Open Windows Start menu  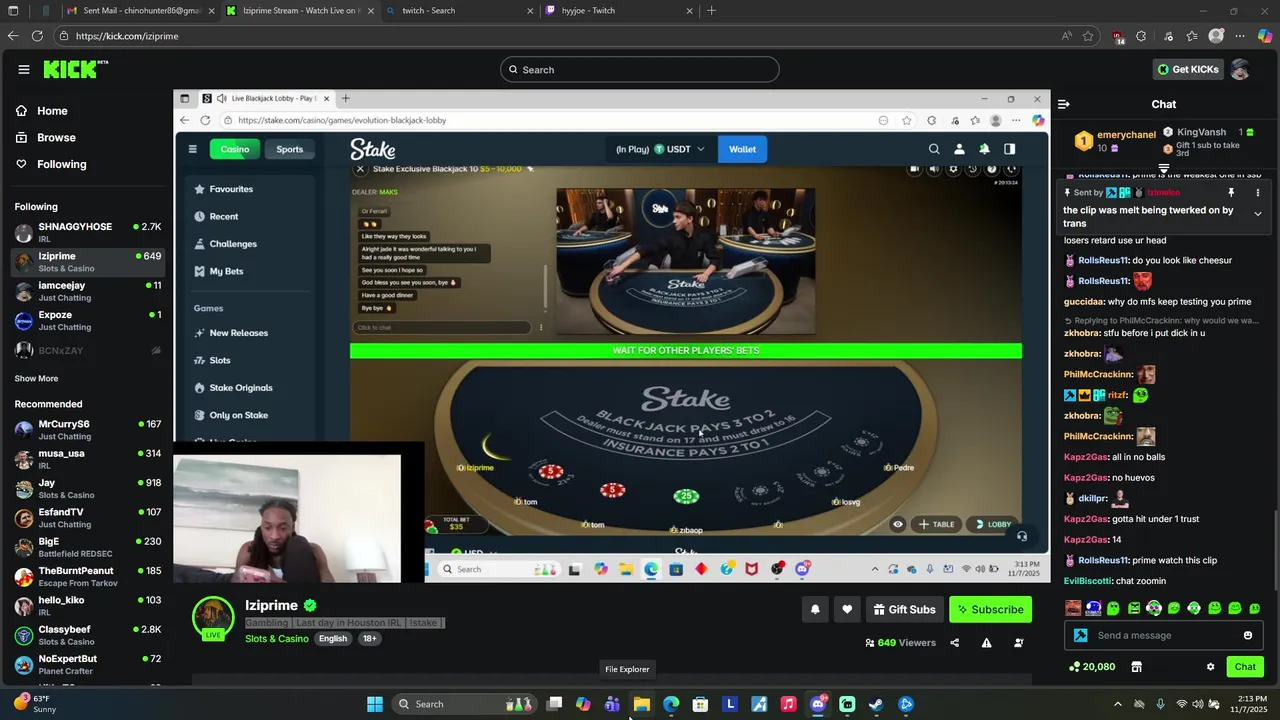coord(375,704)
